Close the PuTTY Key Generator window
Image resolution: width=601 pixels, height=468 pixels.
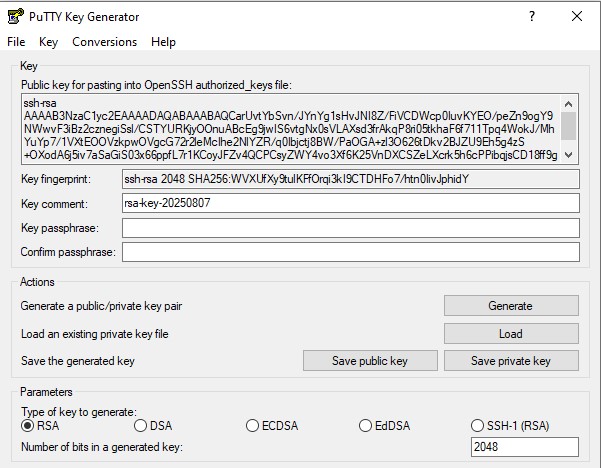[x=577, y=16]
